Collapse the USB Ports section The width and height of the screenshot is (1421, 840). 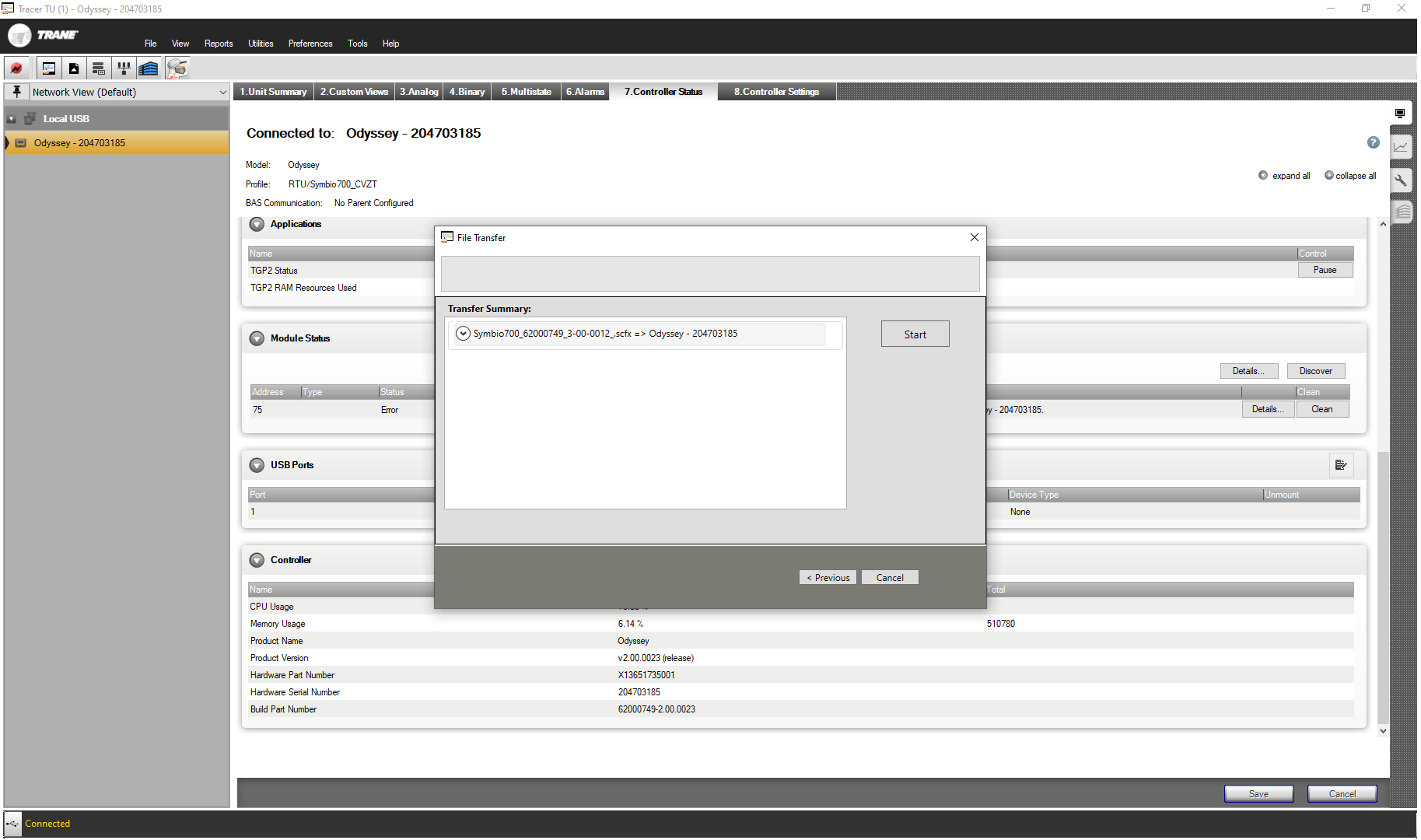click(257, 465)
